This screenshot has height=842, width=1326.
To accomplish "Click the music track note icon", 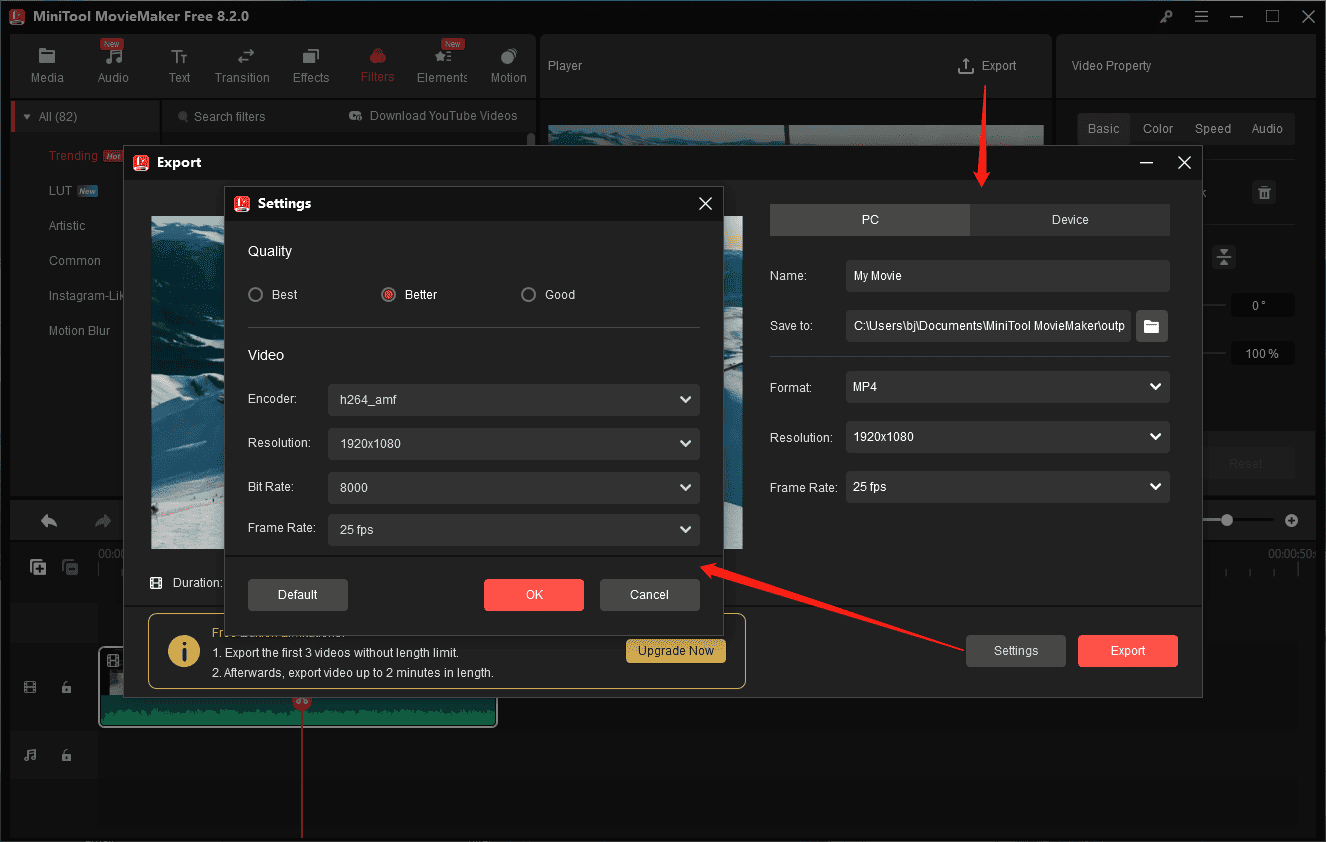I will [x=30, y=755].
